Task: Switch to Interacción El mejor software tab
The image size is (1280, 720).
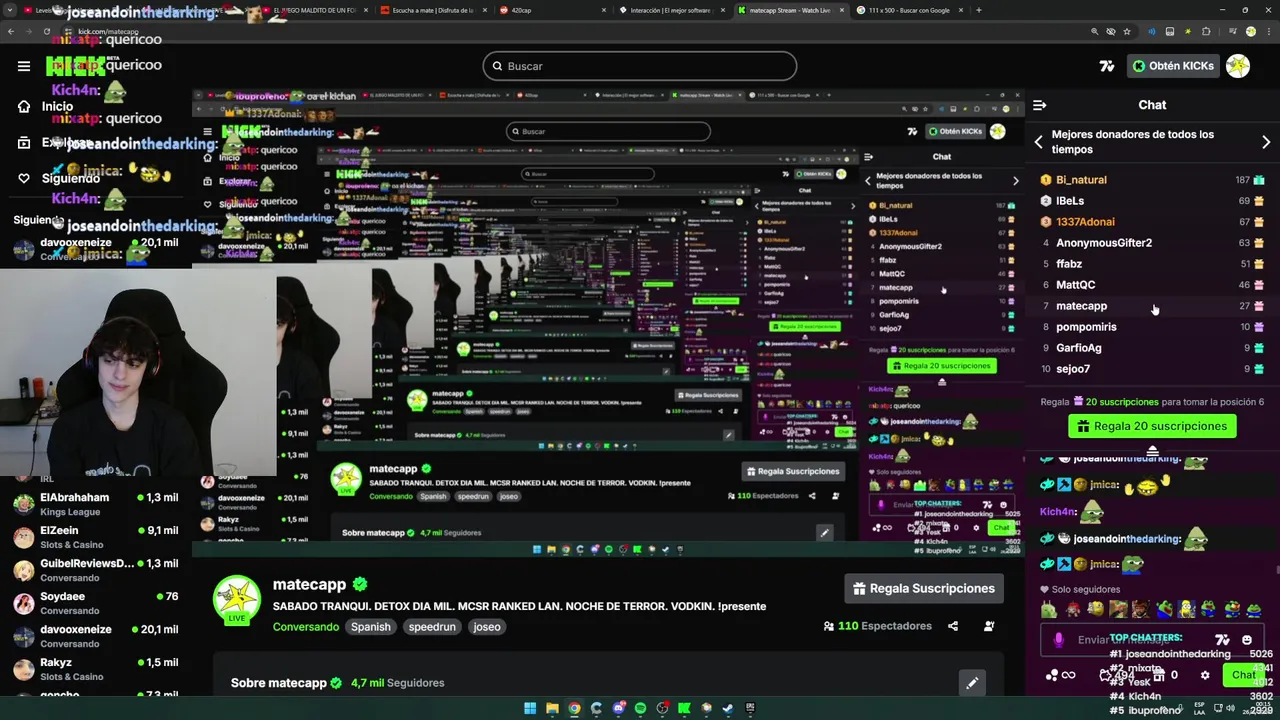Action: (x=671, y=10)
